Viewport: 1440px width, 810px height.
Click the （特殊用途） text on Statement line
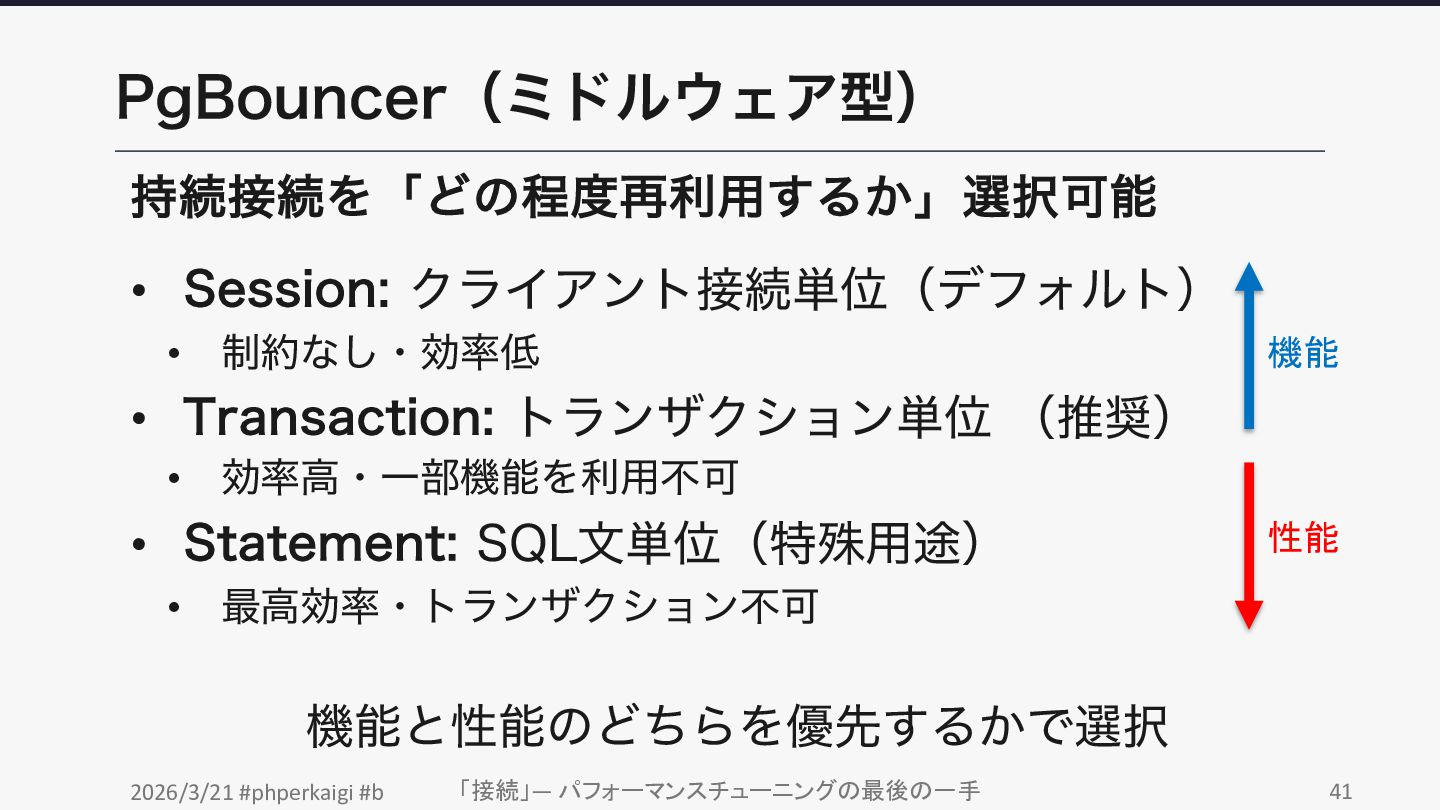point(867,543)
